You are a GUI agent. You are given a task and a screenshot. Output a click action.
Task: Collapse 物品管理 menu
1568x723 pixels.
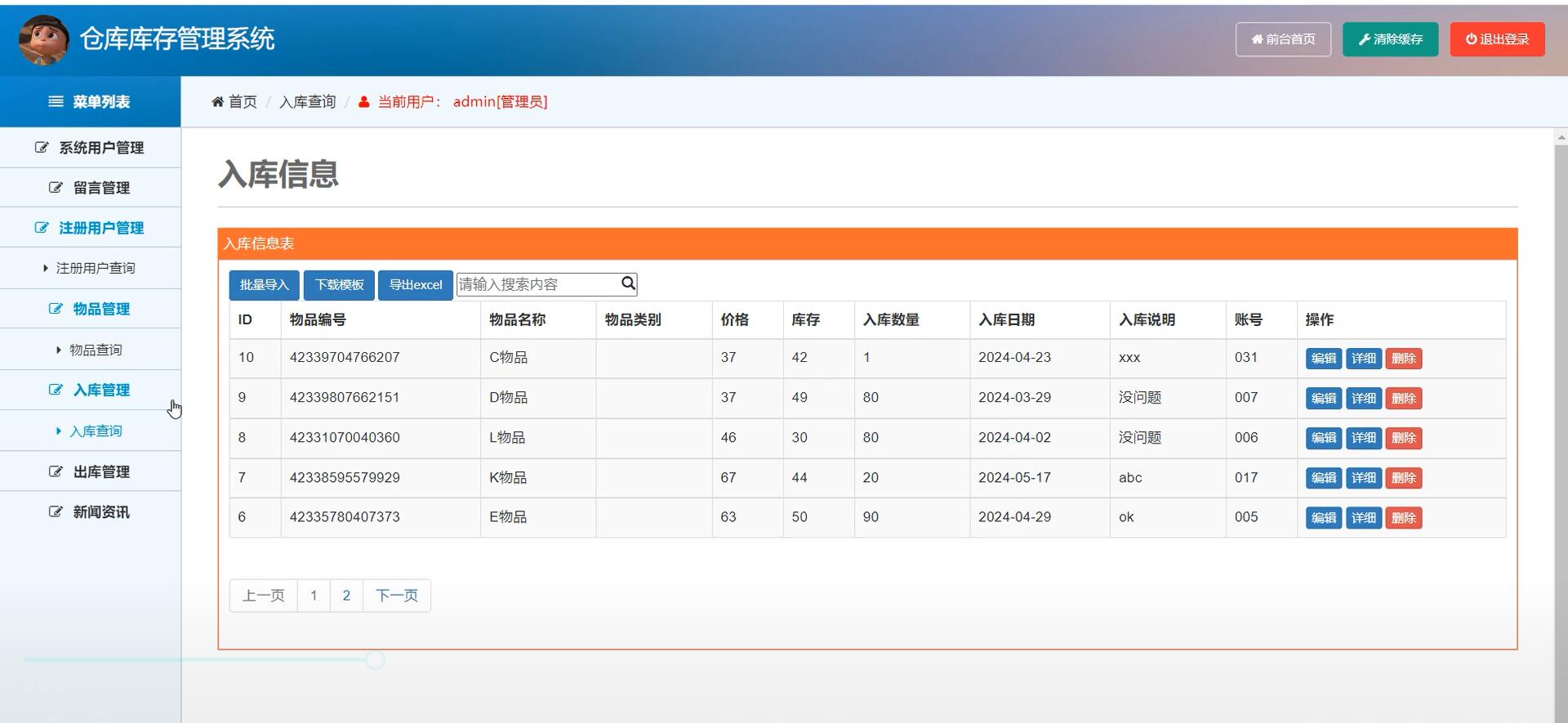pyautogui.click(x=90, y=309)
